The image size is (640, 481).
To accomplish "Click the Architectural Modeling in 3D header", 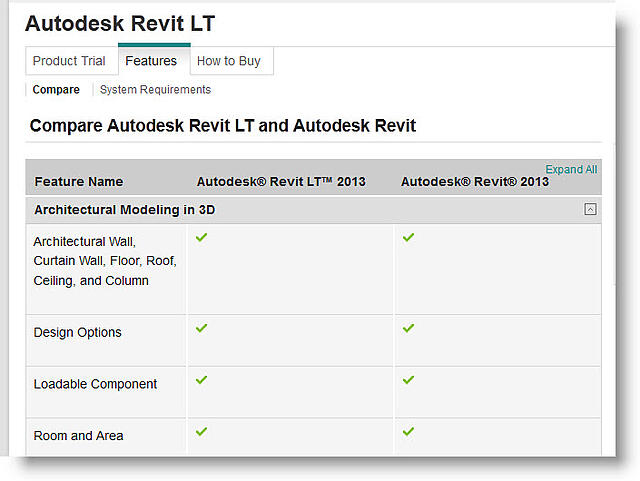I will coord(124,209).
